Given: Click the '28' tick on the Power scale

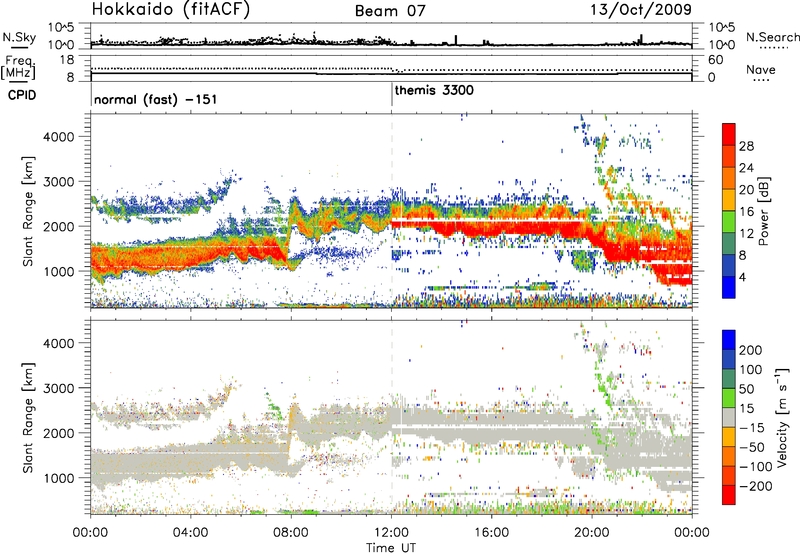Looking at the screenshot, I should click(x=746, y=146).
